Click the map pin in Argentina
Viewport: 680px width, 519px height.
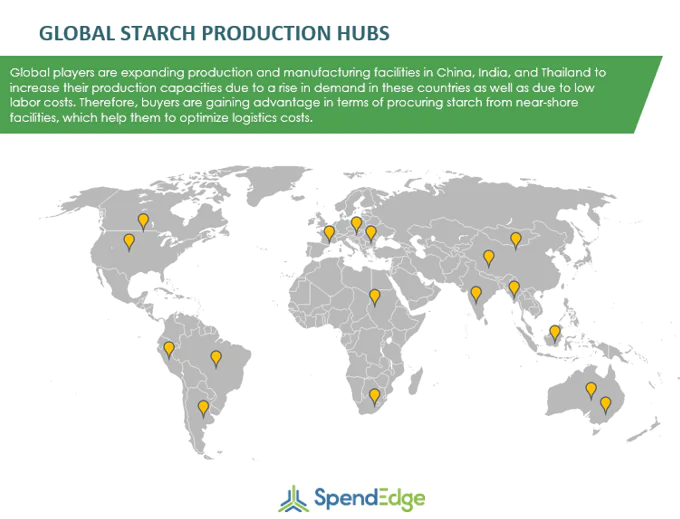203,409
